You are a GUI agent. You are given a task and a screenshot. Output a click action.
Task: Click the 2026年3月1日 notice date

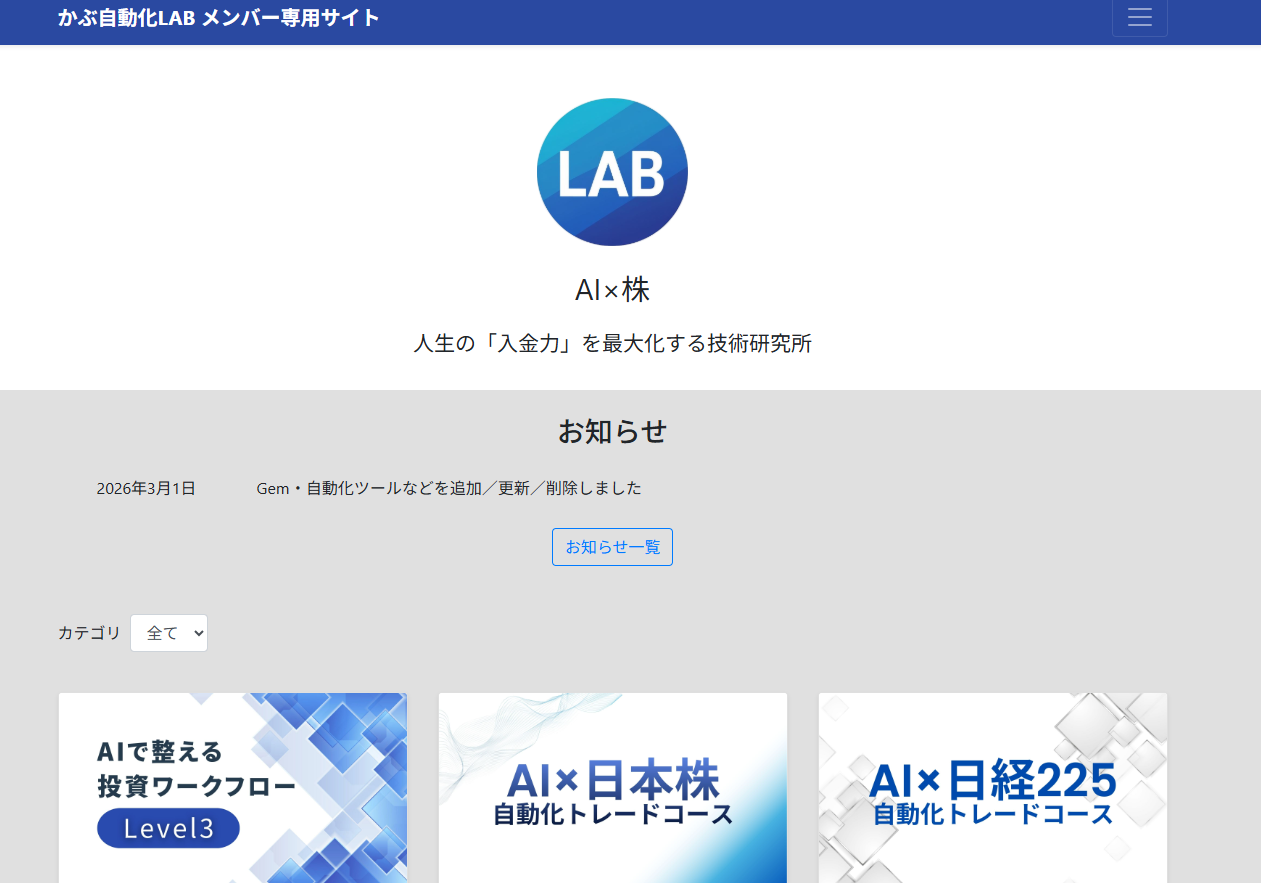coord(146,489)
